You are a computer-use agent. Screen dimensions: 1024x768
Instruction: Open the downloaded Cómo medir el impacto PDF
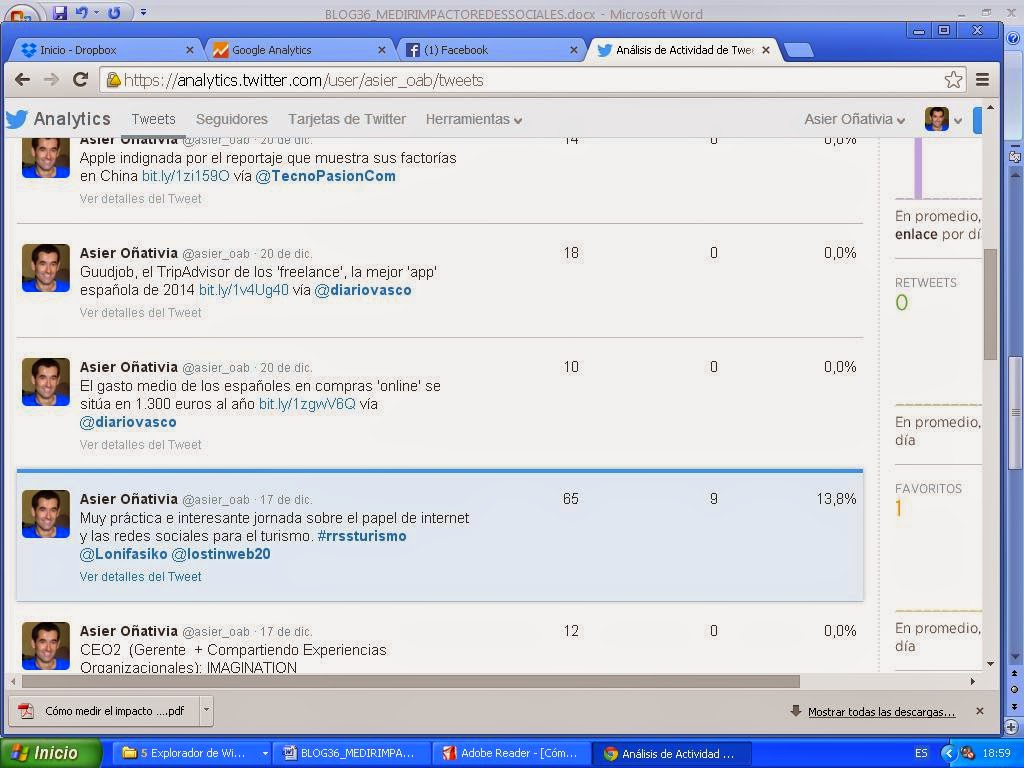(103, 711)
